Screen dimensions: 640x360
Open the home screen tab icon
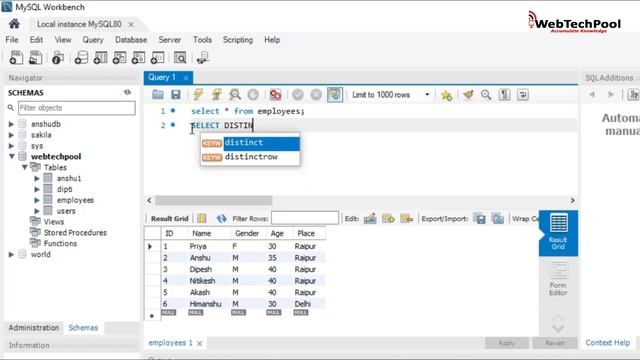pos(14,24)
